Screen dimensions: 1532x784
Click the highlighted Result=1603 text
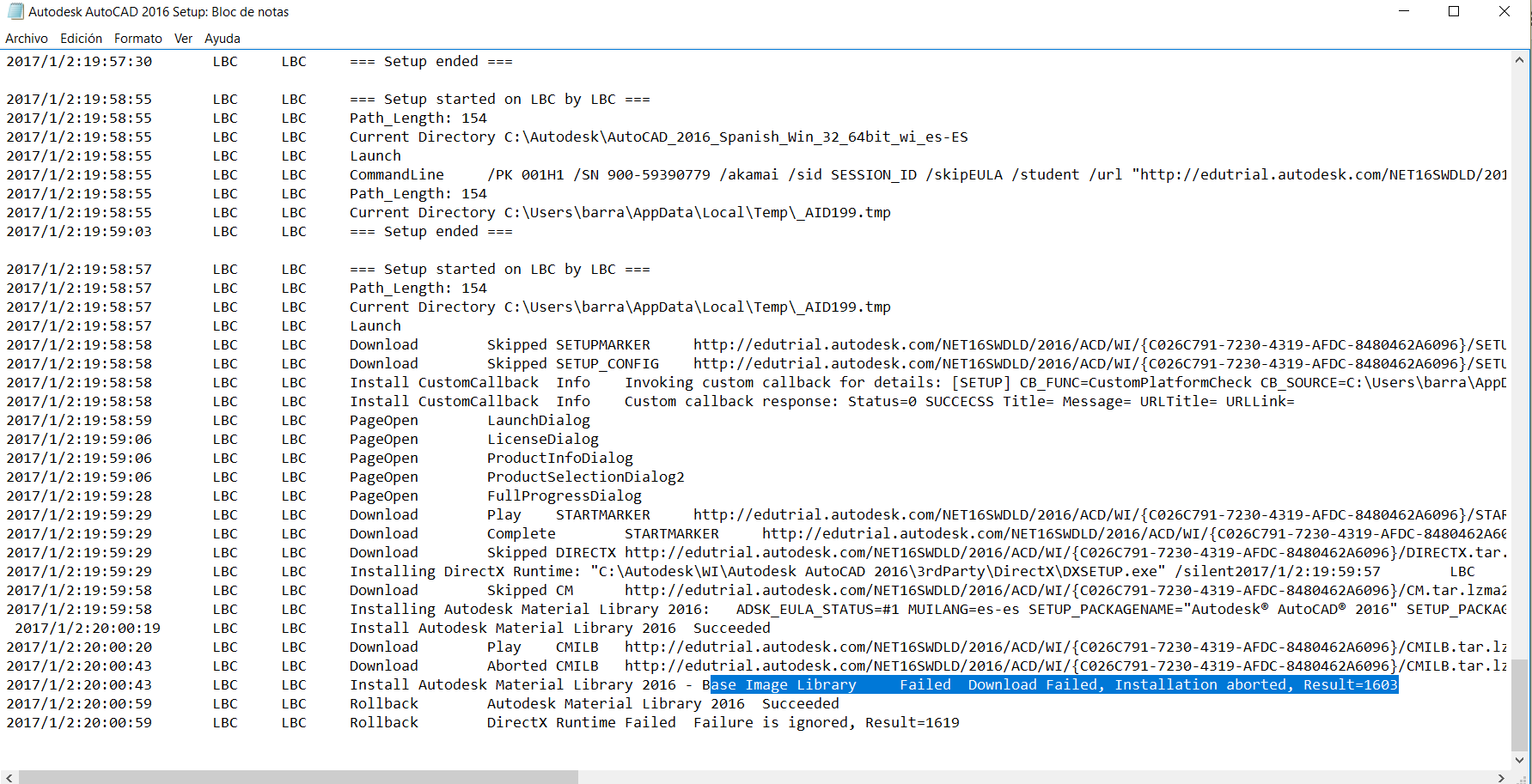click(1351, 685)
